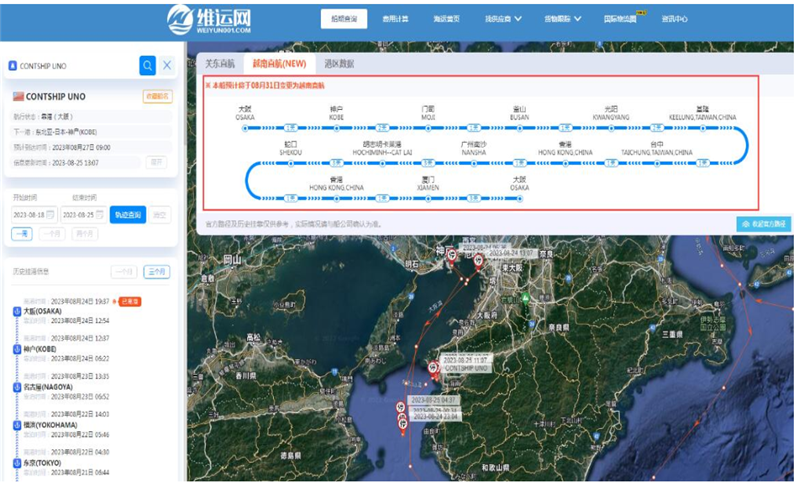Image resolution: width=800 pixels, height=486 pixels.
Task: Click the teal collapse official route button
Action: click(763, 224)
